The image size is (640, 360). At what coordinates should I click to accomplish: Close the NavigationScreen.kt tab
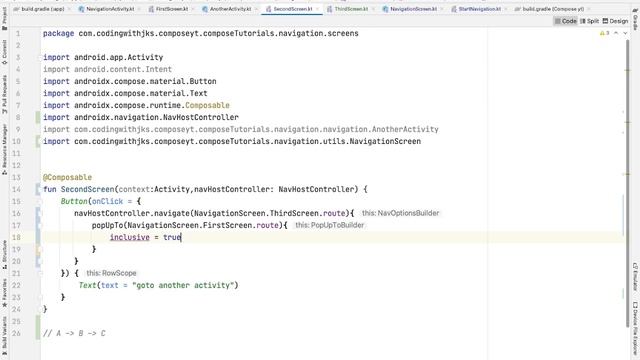(x=442, y=9)
